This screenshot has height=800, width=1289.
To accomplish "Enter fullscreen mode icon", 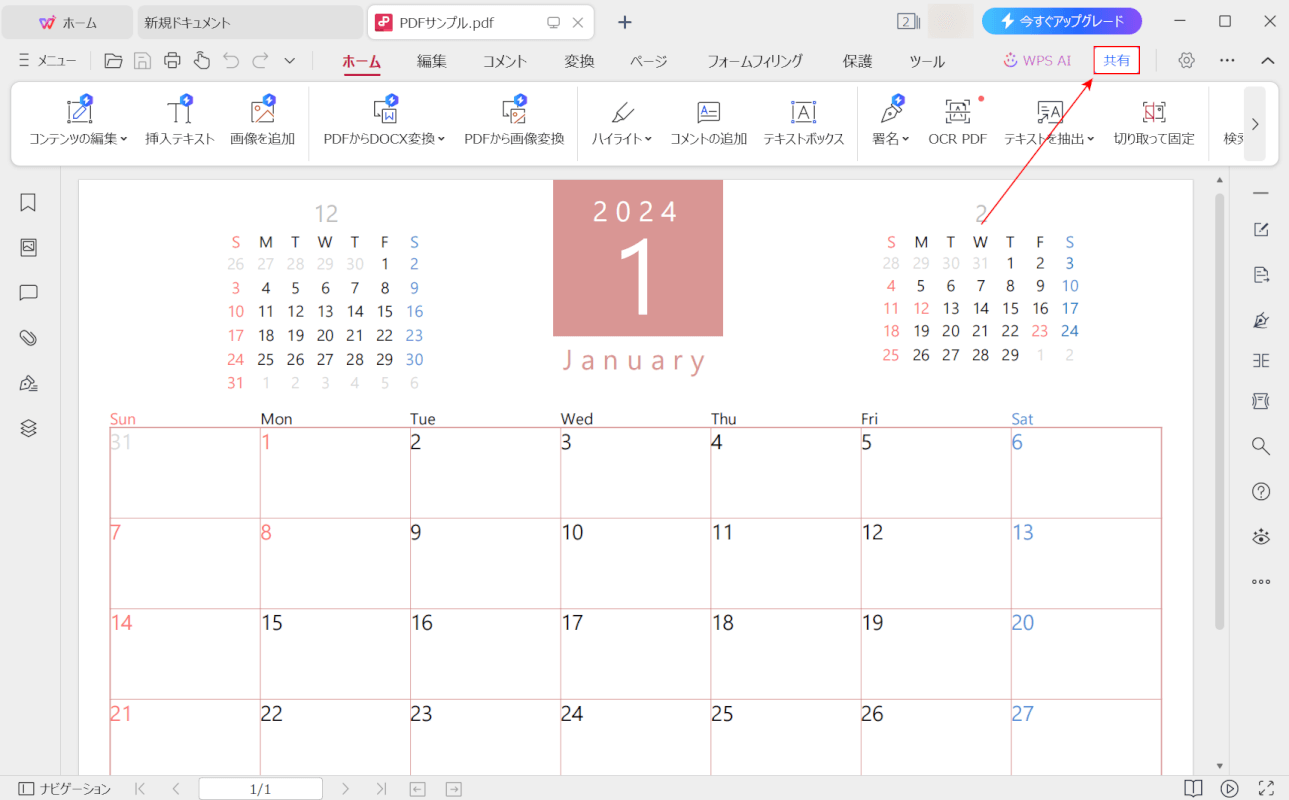I will tap(1266, 789).
